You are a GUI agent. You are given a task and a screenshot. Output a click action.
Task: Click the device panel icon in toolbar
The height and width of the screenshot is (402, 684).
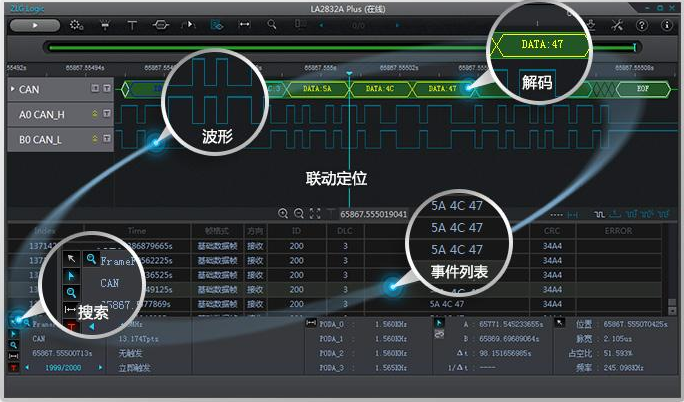click(300, 24)
